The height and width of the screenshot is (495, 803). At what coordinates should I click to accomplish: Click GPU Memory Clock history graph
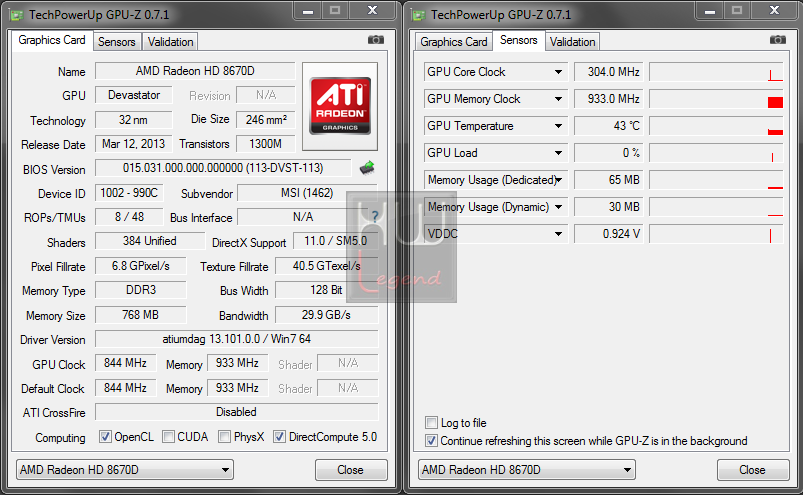[x=716, y=99]
